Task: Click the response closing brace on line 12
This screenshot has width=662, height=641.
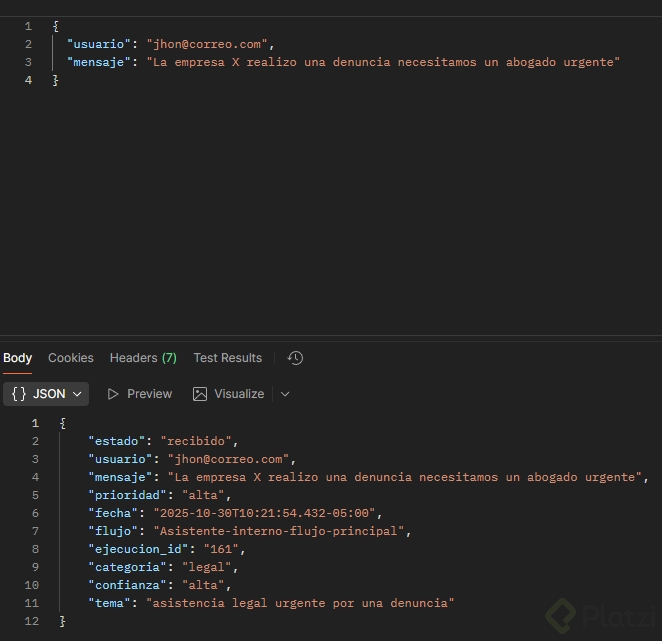Action: [x=62, y=621]
